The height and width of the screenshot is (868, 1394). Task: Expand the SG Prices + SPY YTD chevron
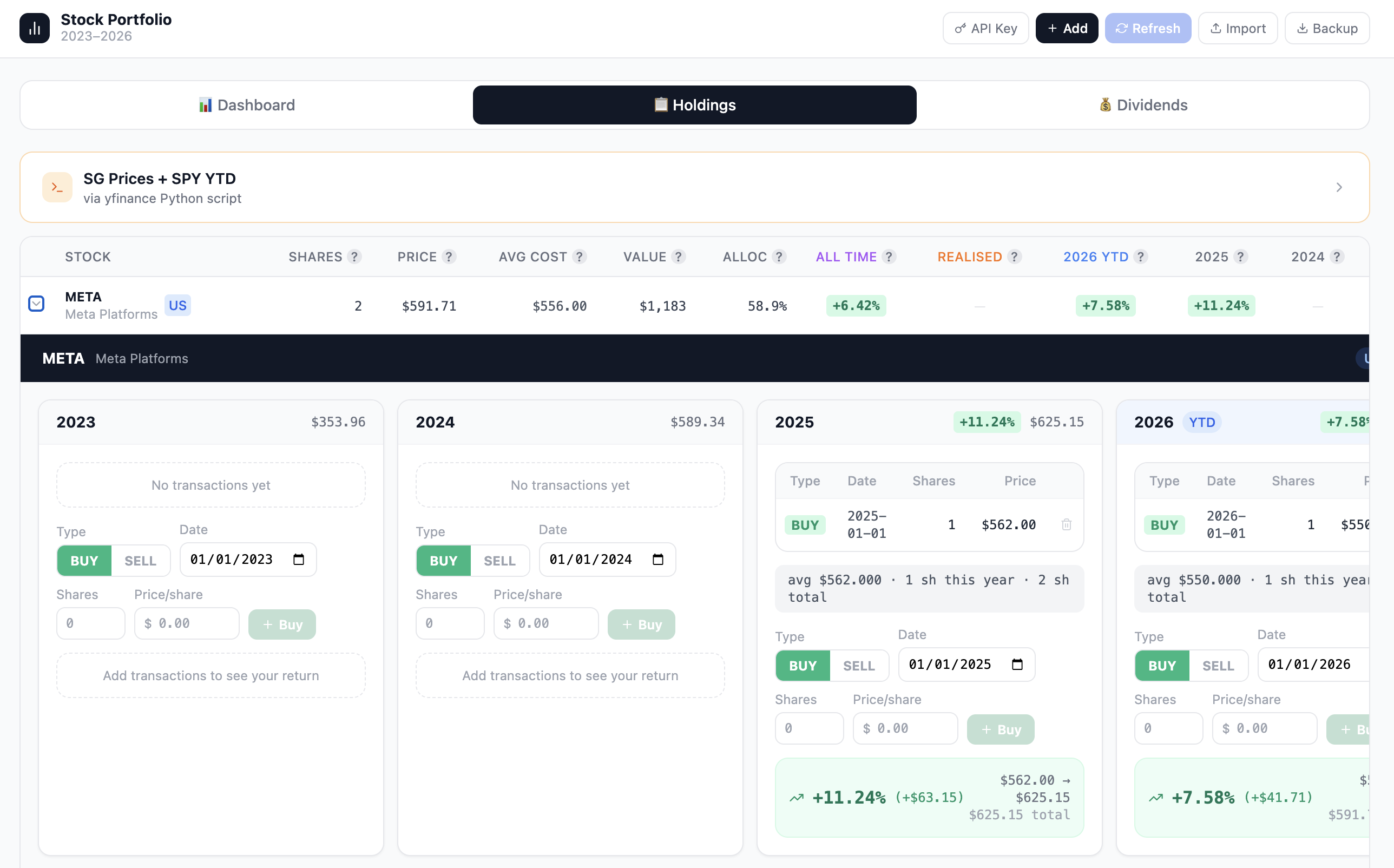pyautogui.click(x=1338, y=187)
